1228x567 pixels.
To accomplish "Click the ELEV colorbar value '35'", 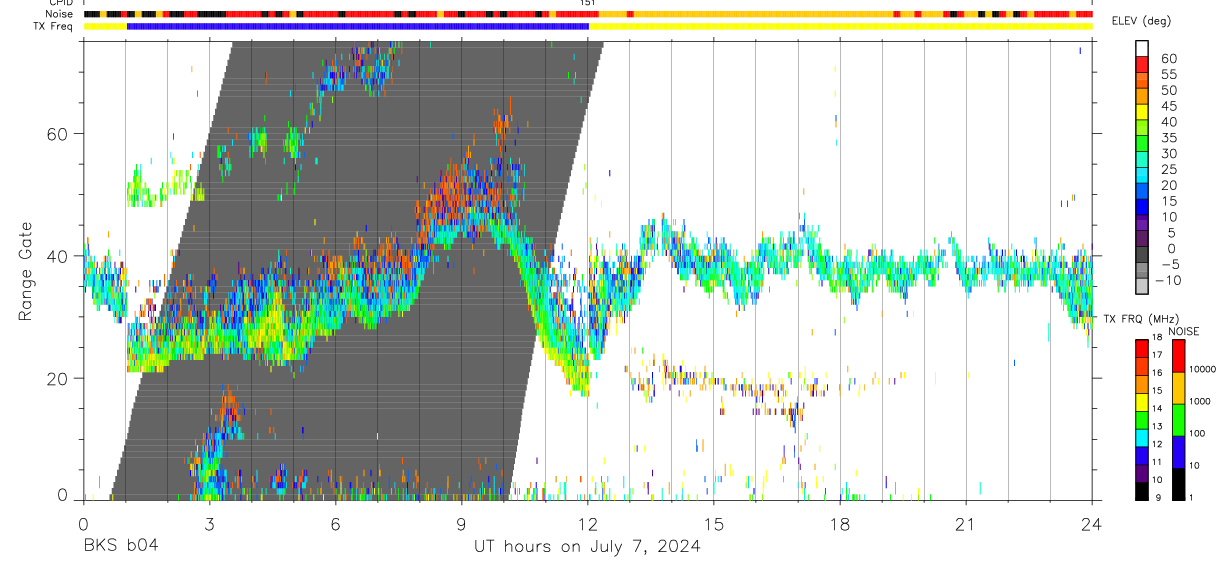I will (x=1169, y=138).
